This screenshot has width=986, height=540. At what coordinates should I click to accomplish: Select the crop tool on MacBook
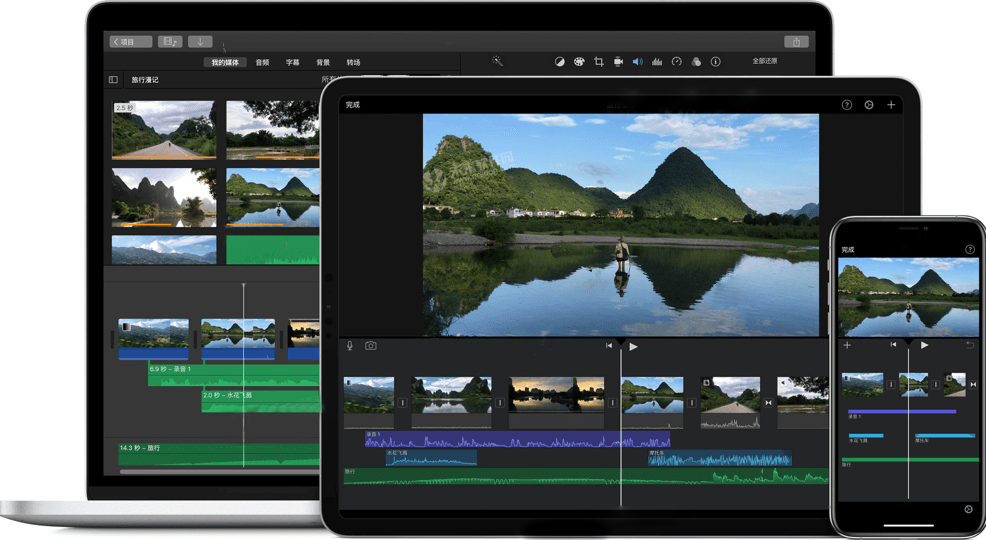coord(599,62)
